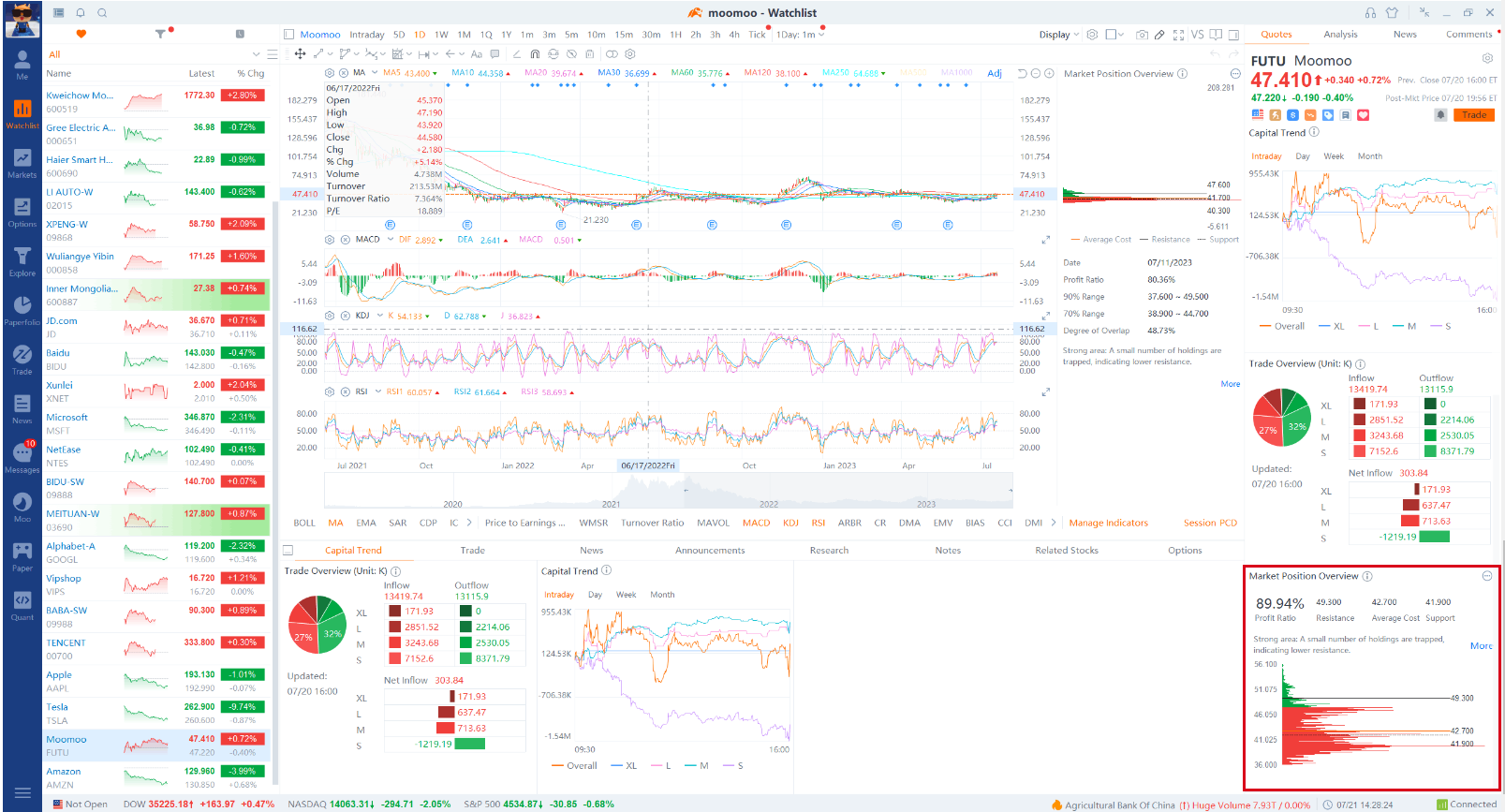Expand the RSI indicator dropdown arrow

pyautogui.click(x=377, y=391)
